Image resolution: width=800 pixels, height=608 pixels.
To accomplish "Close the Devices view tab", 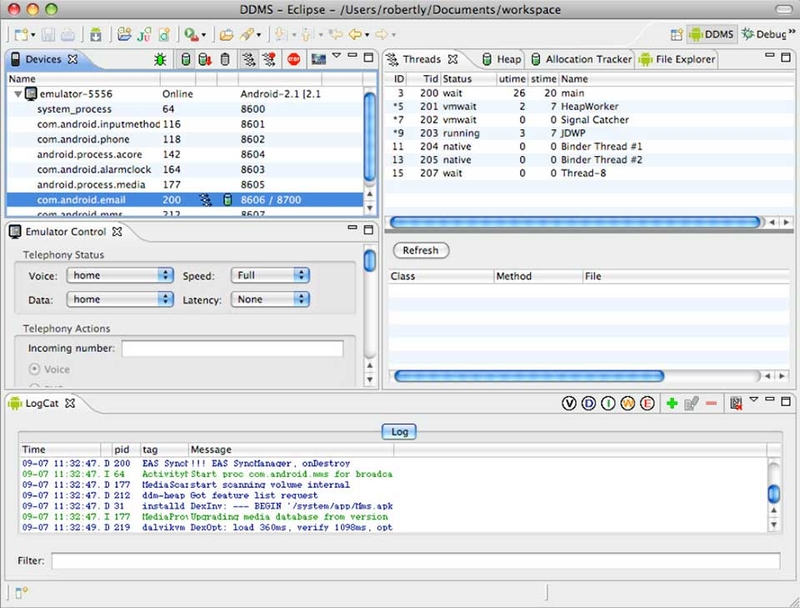I will tap(73, 59).
